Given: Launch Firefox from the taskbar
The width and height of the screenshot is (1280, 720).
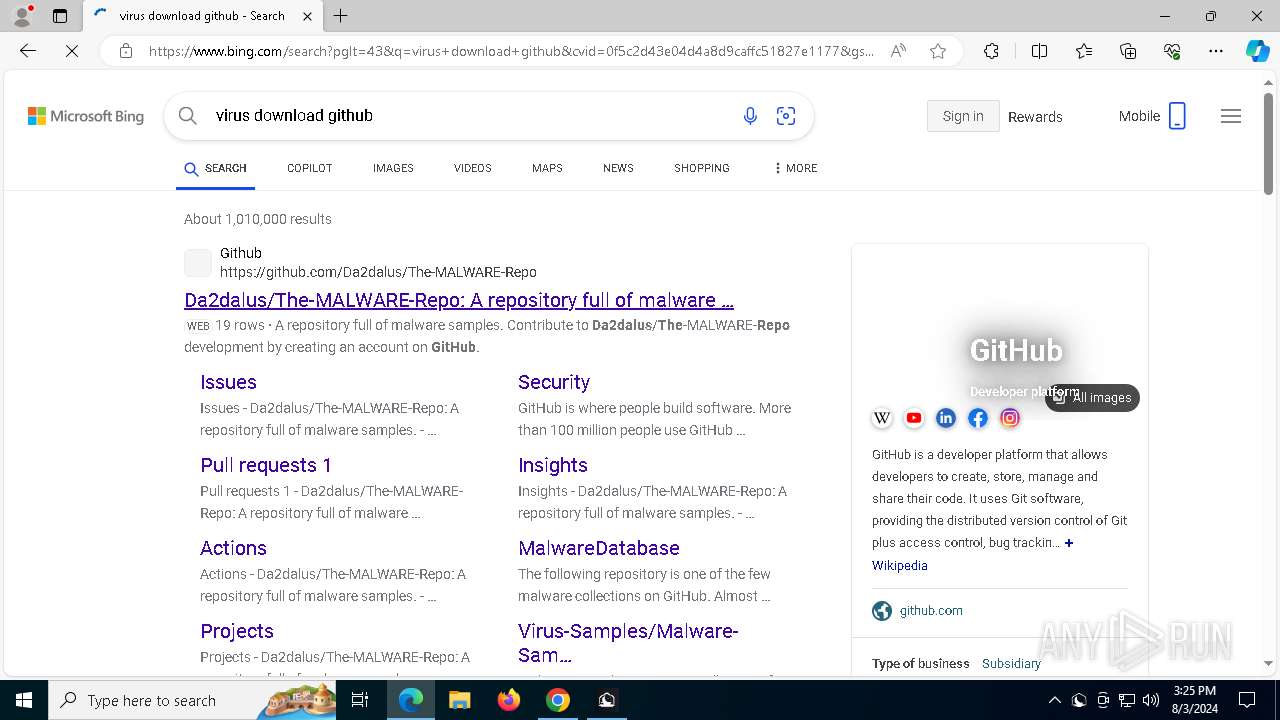Looking at the screenshot, I should click(509, 700).
